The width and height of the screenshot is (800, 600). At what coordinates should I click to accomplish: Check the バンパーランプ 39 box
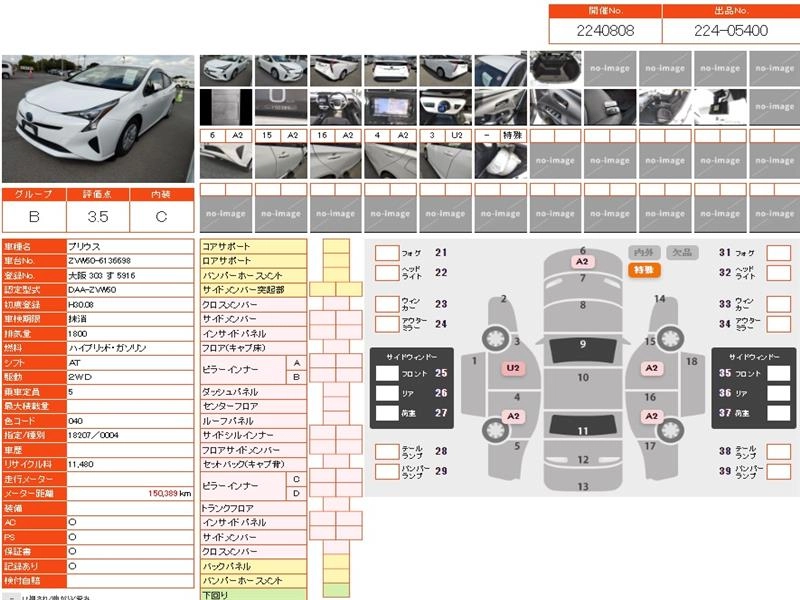(779, 471)
